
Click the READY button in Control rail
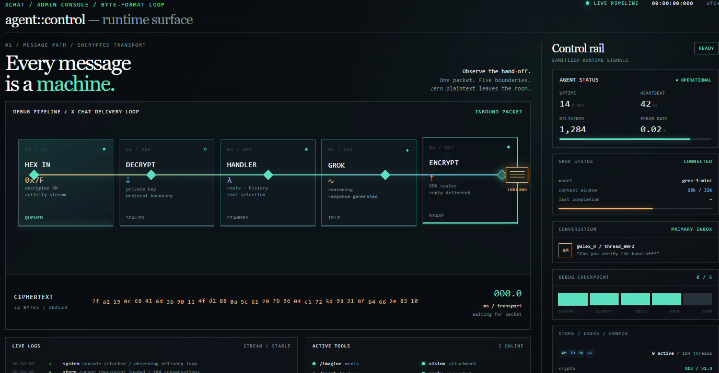coord(706,48)
